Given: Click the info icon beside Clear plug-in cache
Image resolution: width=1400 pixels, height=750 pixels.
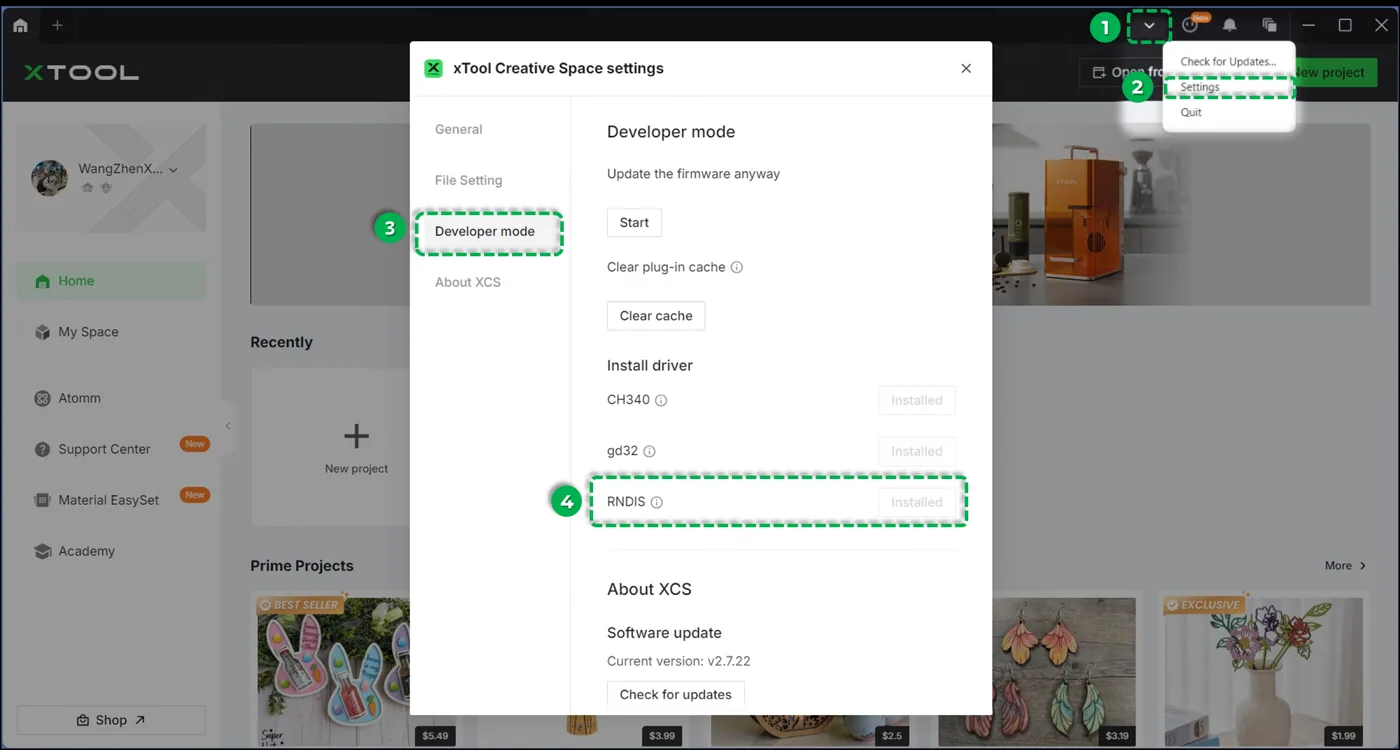Looking at the screenshot, I should click(737, 268).
